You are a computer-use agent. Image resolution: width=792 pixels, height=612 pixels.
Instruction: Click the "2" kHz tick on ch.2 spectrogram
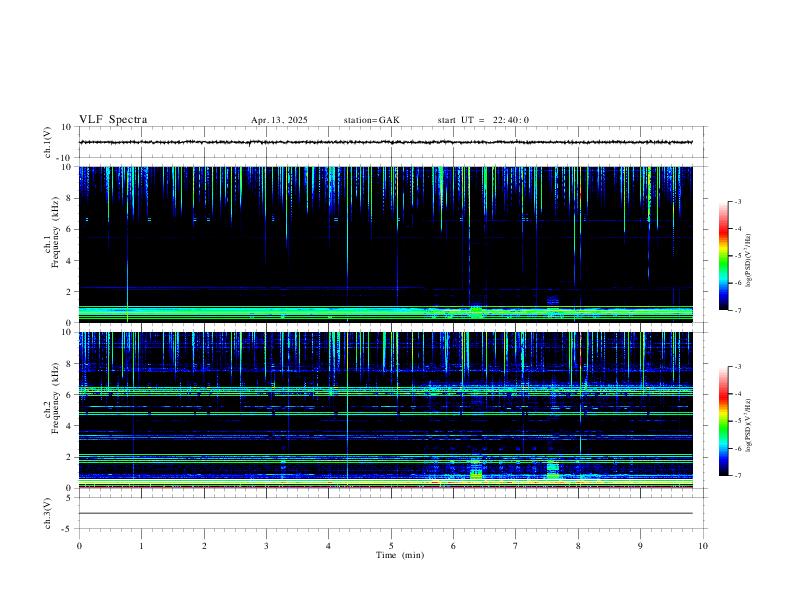click(69, 457)
